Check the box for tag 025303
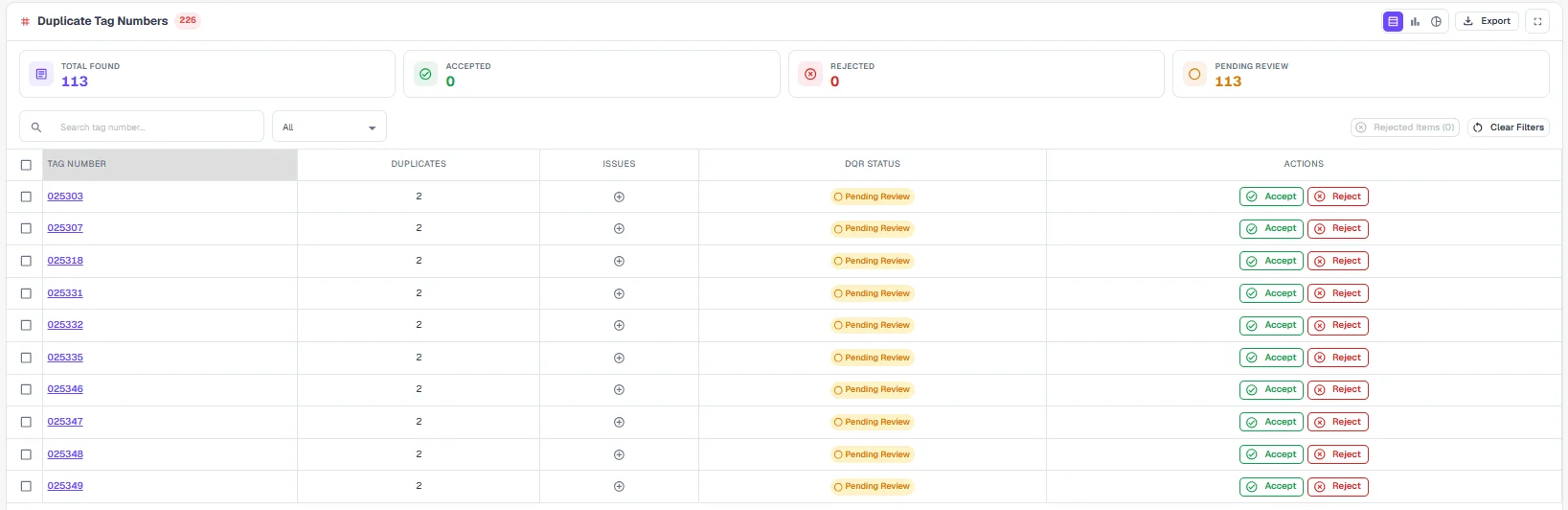This screenshot has width=1568, height=510. click(x=26, y=197)
